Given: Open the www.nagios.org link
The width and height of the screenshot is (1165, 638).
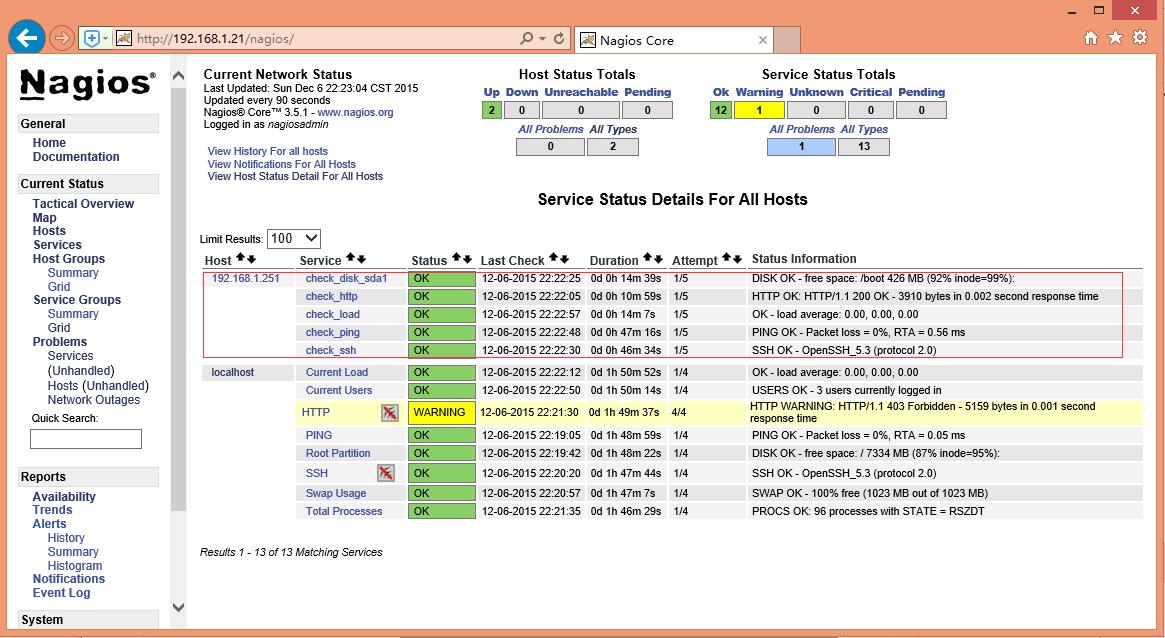Looking at the screenshot, I should tap(355, 112).
